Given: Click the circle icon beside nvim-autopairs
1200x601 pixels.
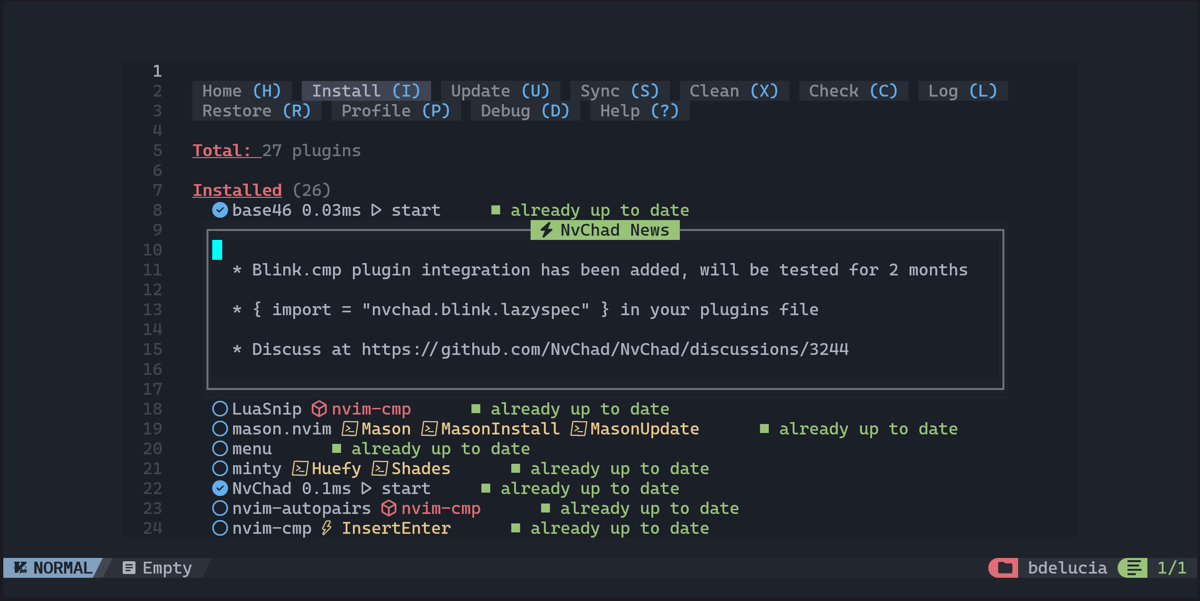Looking at the screenshot, I should [x=220, y=508].
